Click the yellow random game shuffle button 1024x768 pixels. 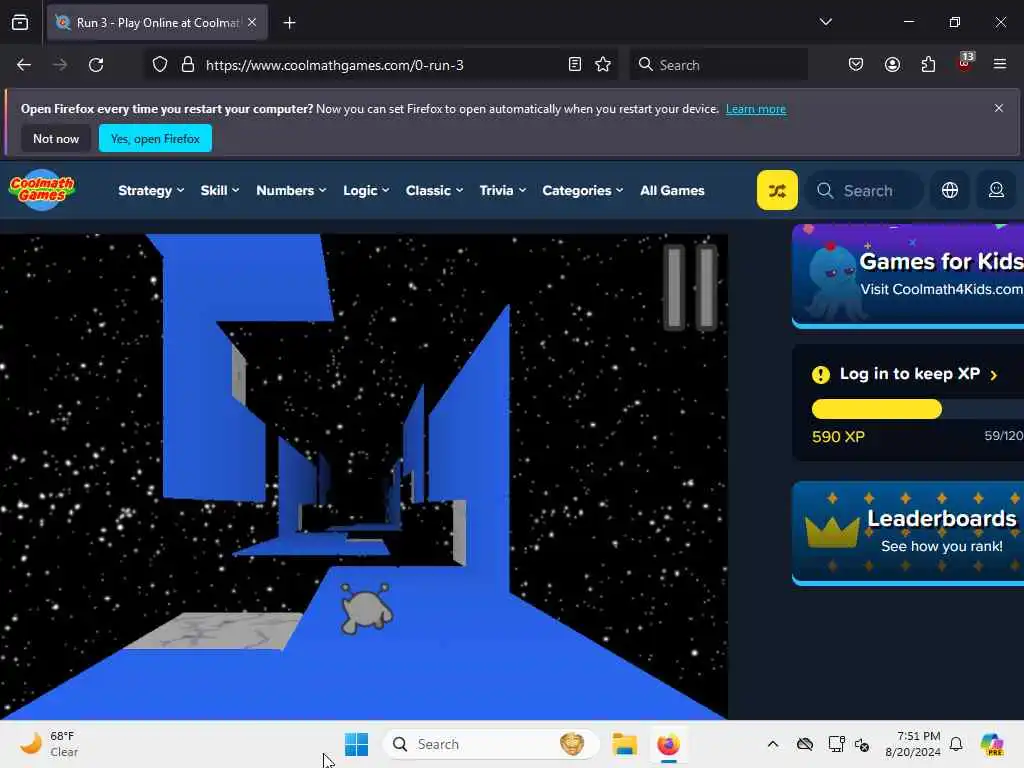click(x=776, y=190)
